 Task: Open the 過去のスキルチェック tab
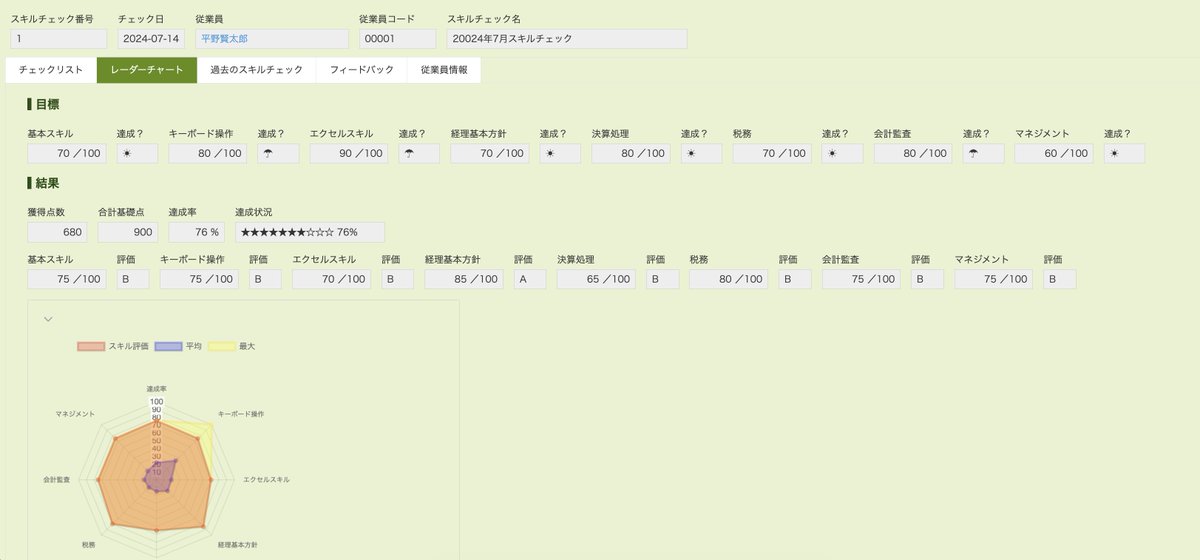pyautogui.click(x=257, y=70)
